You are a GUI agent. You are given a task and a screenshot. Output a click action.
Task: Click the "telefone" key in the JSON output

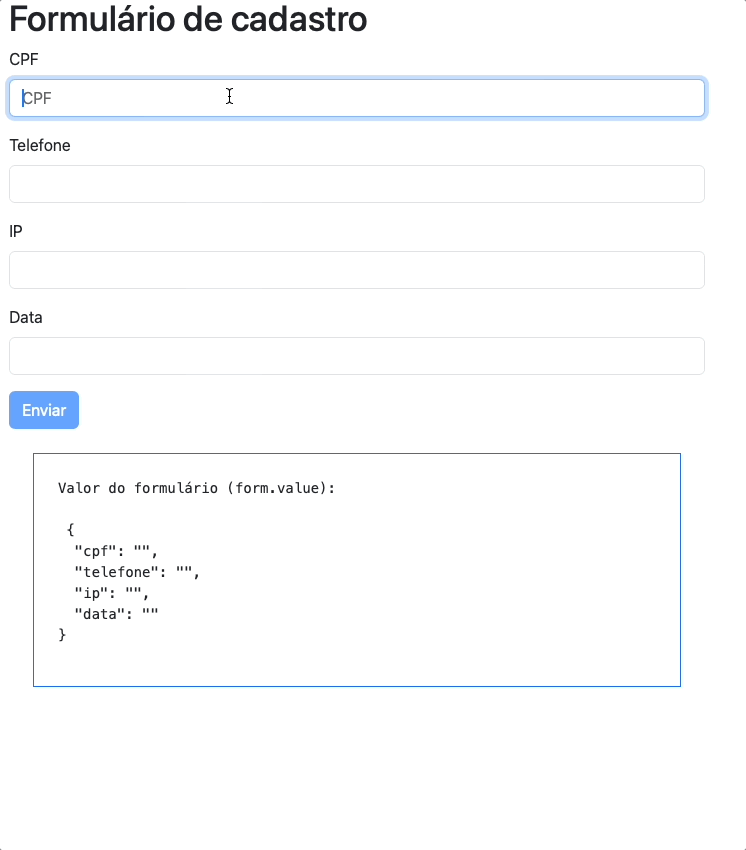pos(116,572)
